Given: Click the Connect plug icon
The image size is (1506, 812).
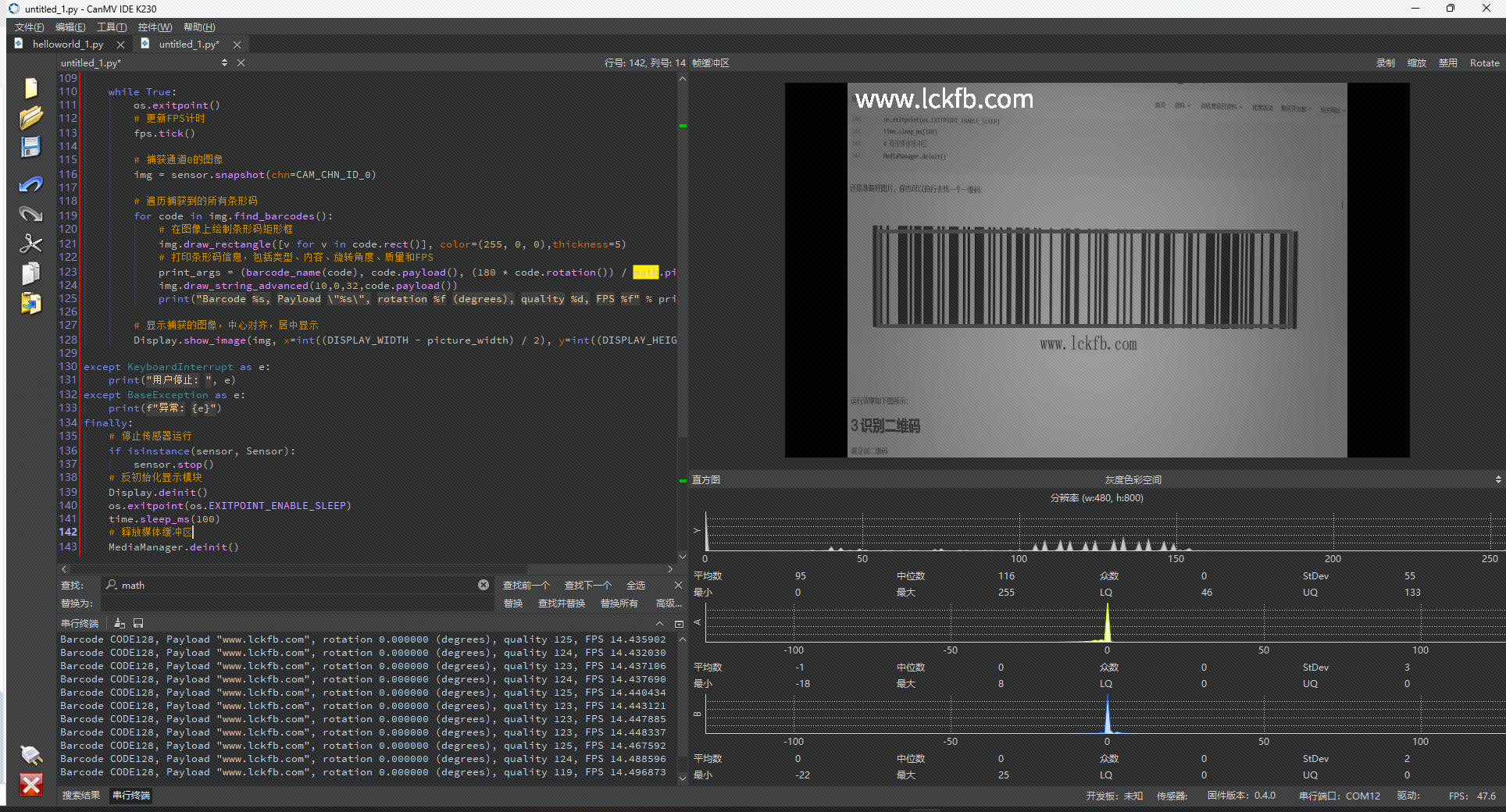Looking at the screenshot, I should [x=30, y=755].
